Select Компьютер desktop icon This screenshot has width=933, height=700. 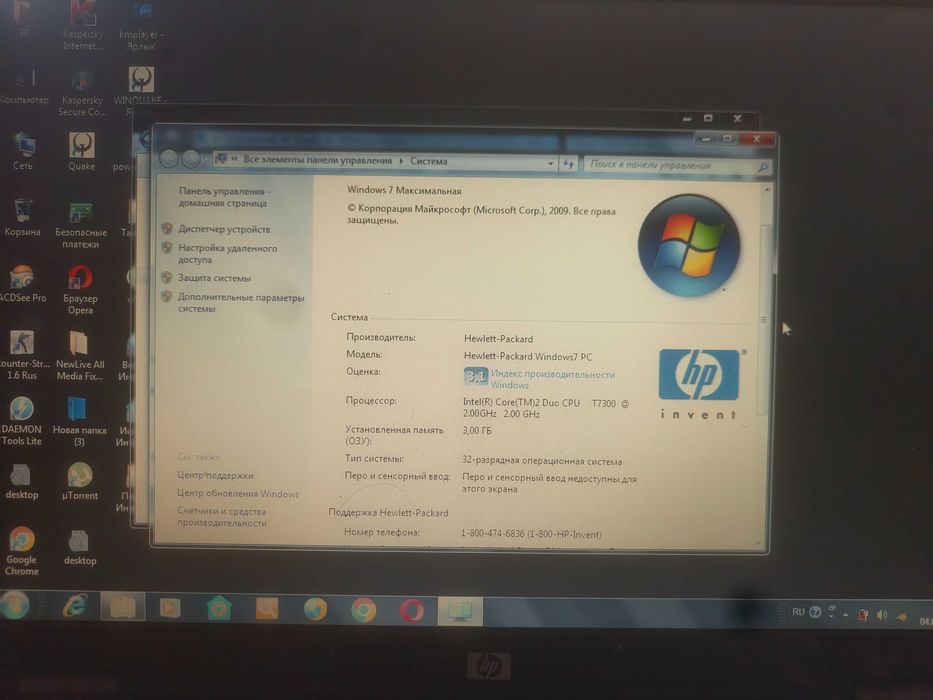click(24, 87)
